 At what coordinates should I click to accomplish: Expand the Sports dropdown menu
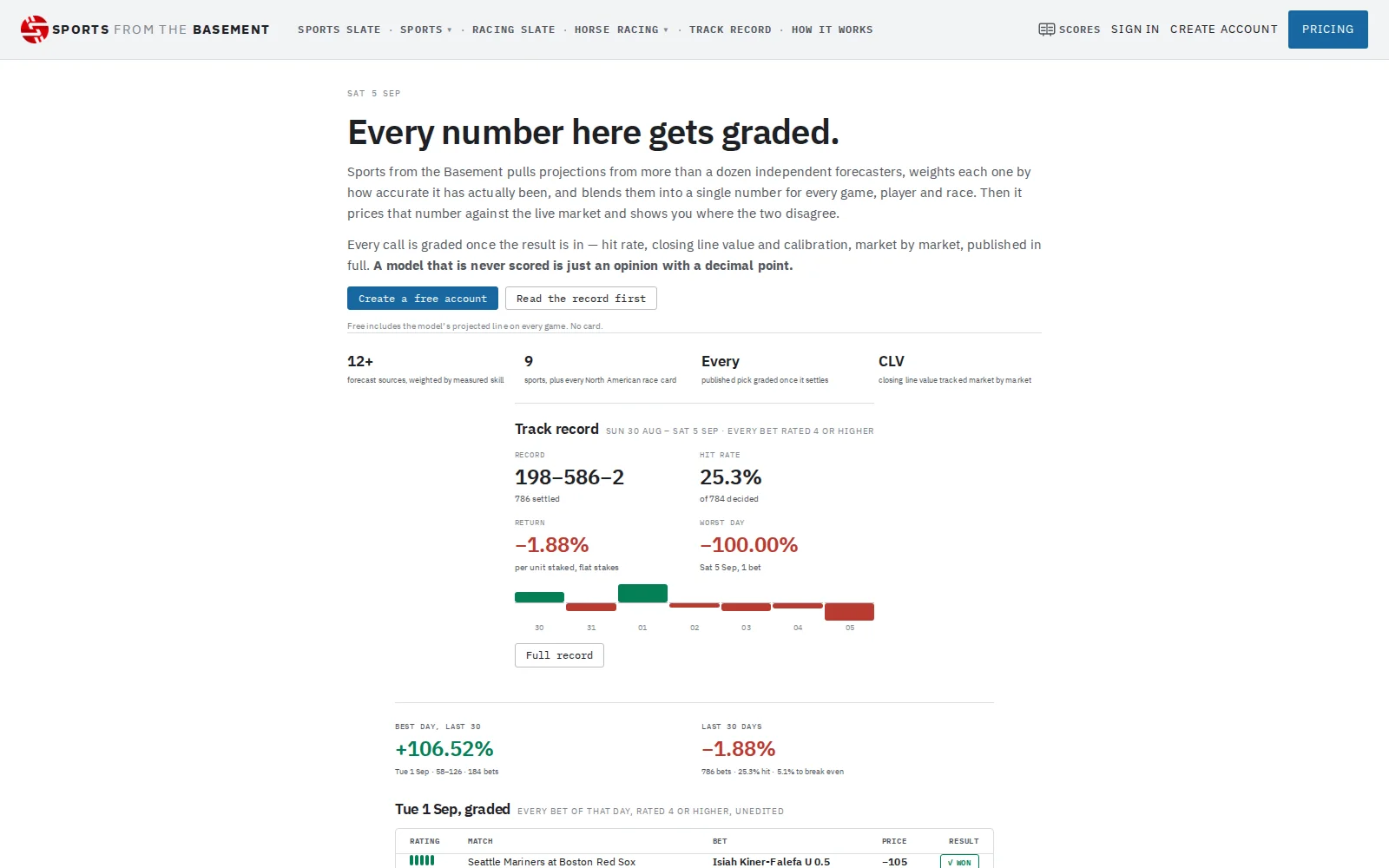(425, 30)
